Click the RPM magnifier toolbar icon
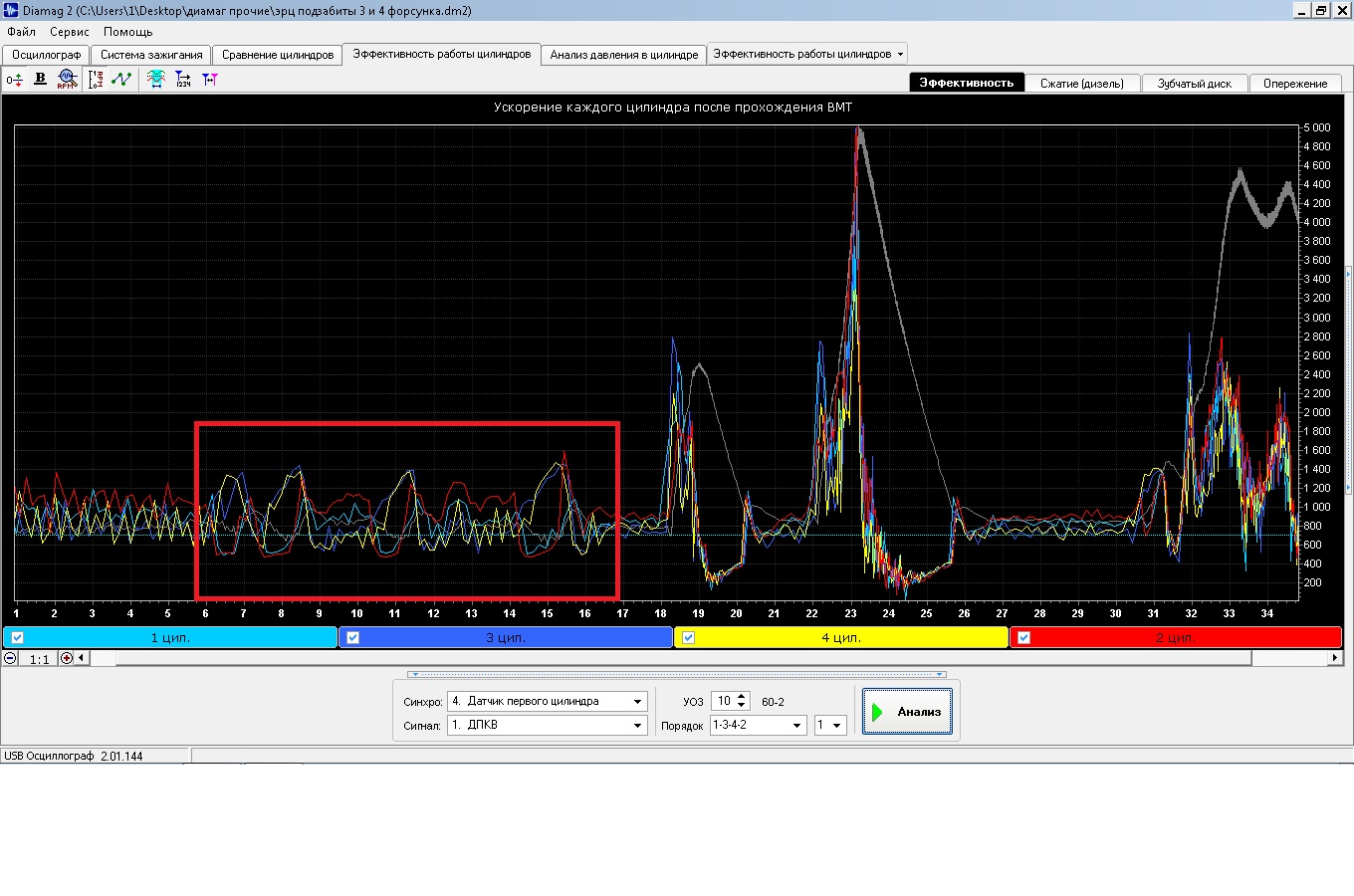This screenshot has height=896, width=1354. [x=67, y=79]
